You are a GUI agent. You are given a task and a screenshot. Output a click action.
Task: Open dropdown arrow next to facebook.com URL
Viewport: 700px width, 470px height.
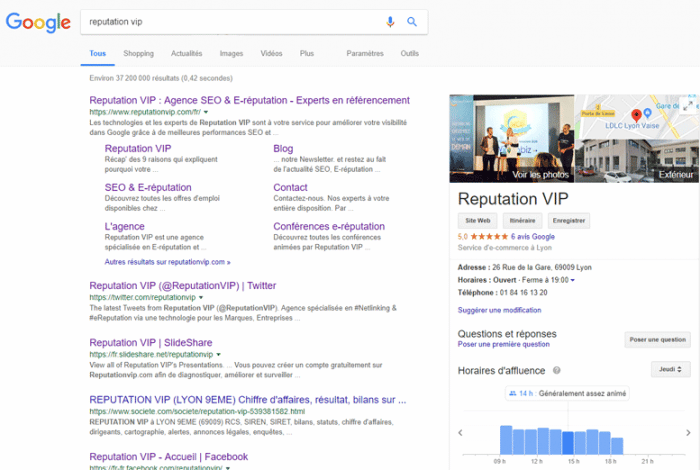228,467
